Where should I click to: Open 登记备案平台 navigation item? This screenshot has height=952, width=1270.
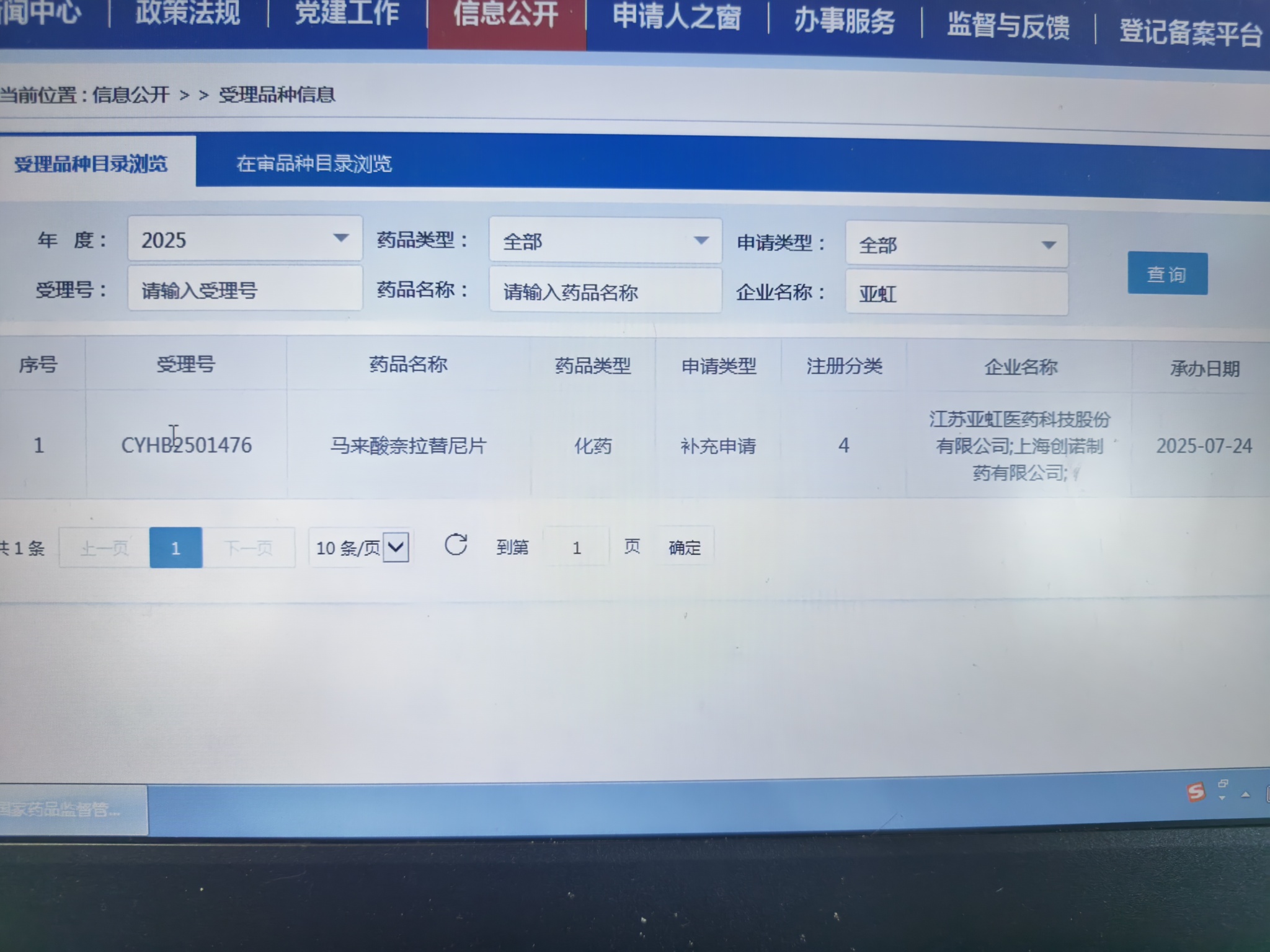coord(1191,32)
